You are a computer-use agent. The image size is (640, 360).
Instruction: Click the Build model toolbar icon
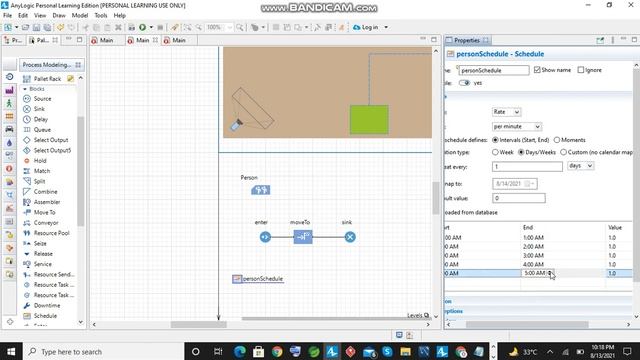click(x=131, y=27)
